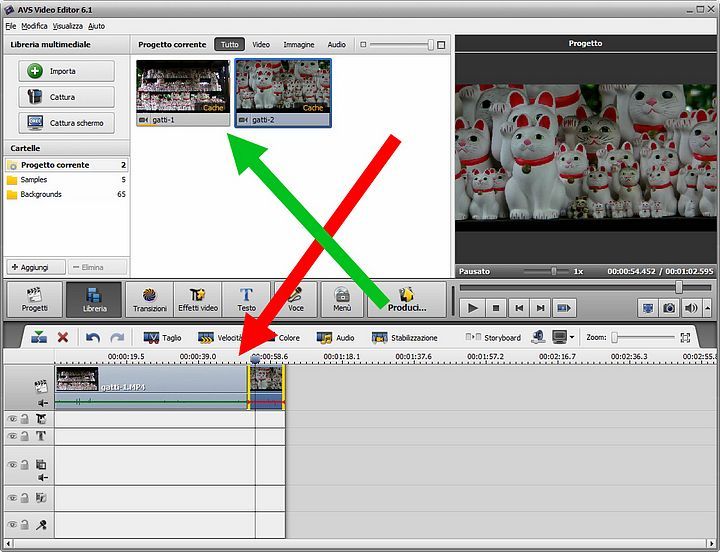Select the Samples folder

[67, 180]
